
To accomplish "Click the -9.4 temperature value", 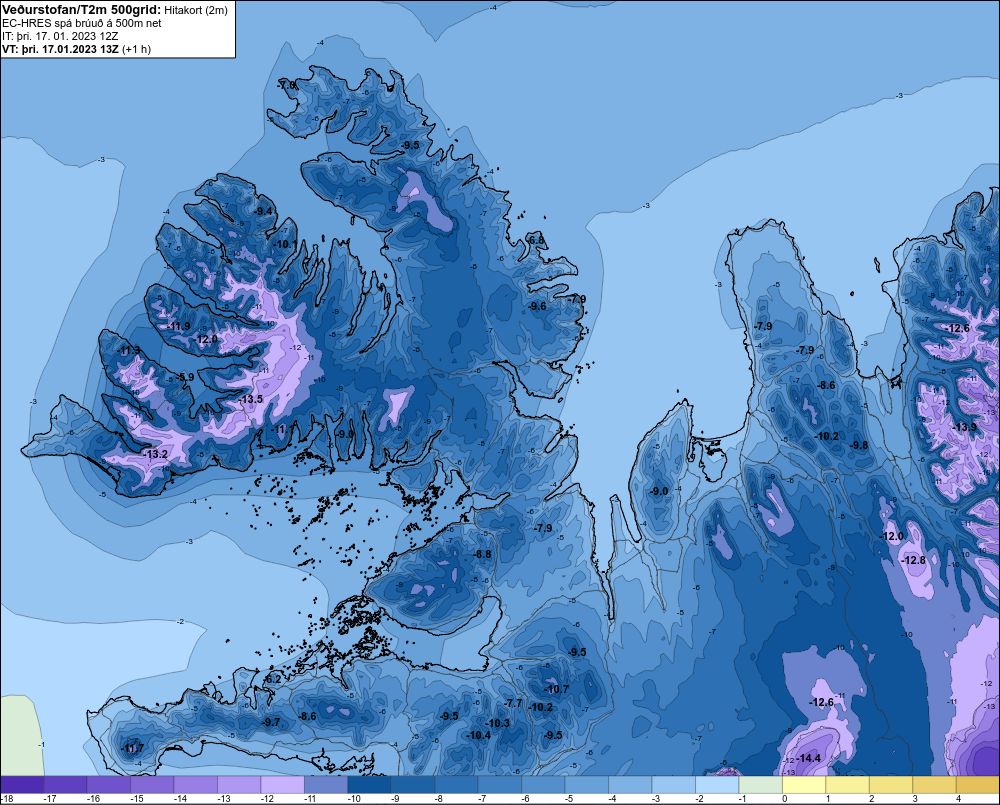I will coord(263,211).
